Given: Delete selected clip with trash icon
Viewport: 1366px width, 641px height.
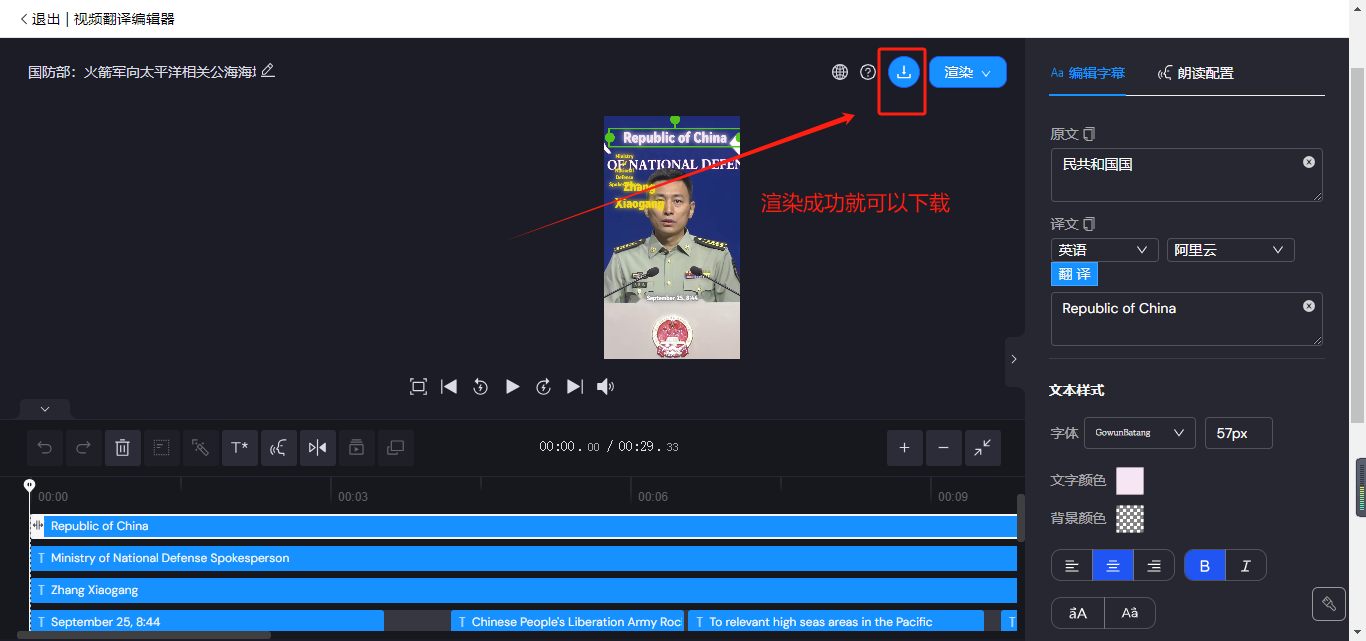Looking at the screenshot, I should coord(123,448).
